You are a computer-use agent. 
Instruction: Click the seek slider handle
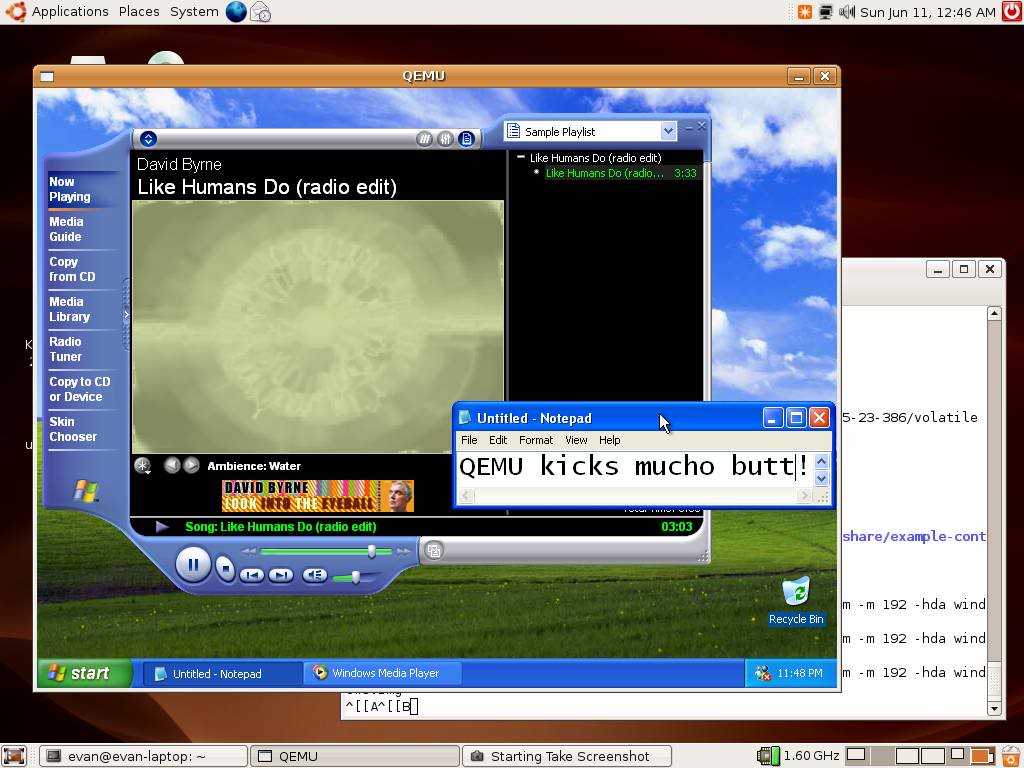[x=372, y=551]
